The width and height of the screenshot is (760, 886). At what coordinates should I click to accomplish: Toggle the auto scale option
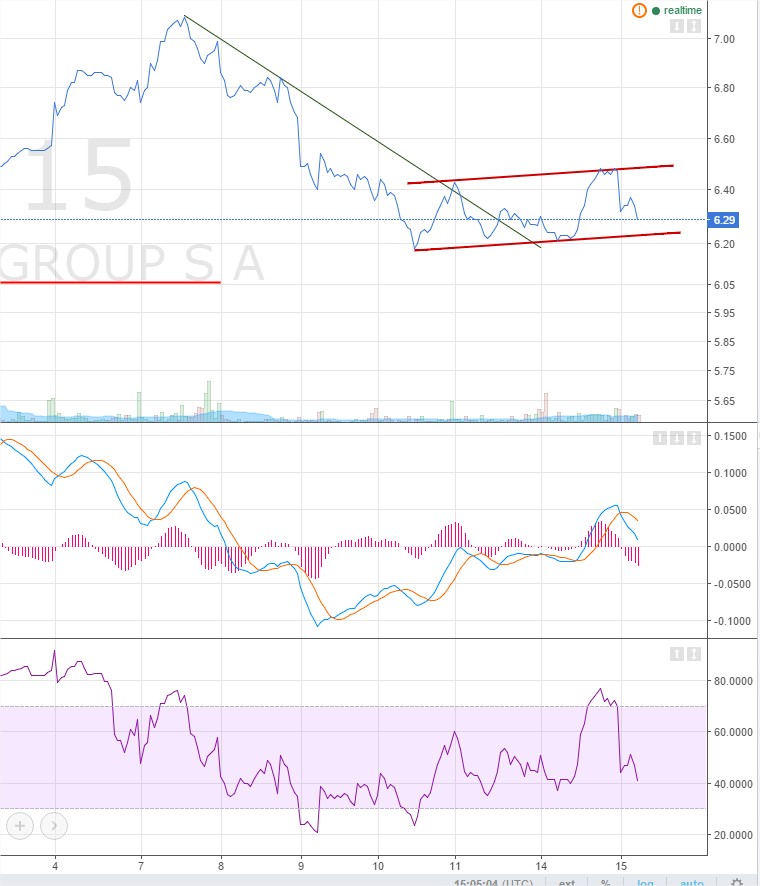[692, 882]
